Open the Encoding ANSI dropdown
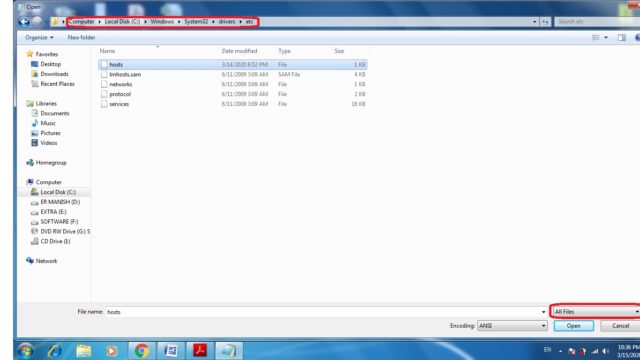The image size is (640, 360). click(x=512, y=326)
